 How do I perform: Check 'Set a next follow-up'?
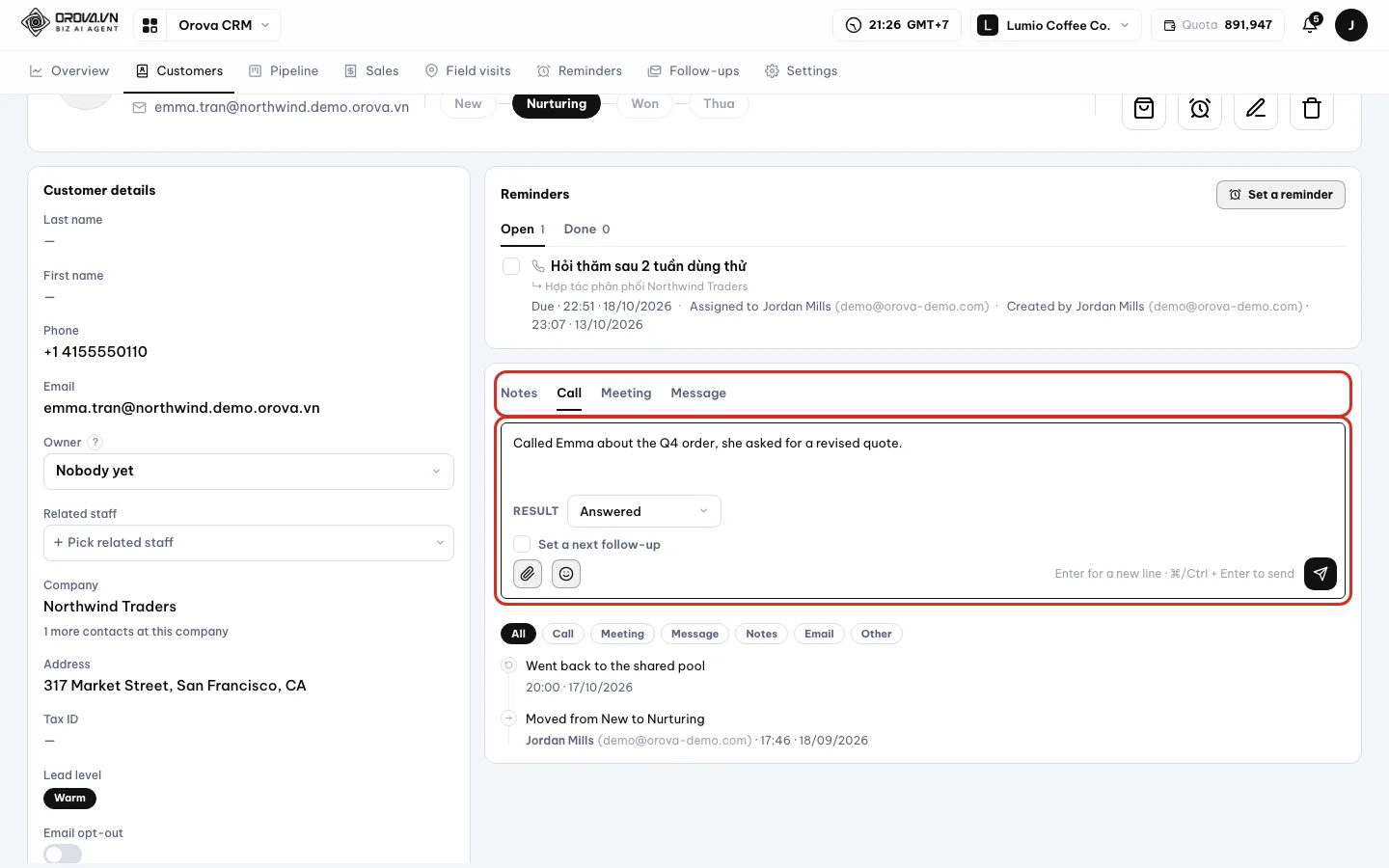522,544
